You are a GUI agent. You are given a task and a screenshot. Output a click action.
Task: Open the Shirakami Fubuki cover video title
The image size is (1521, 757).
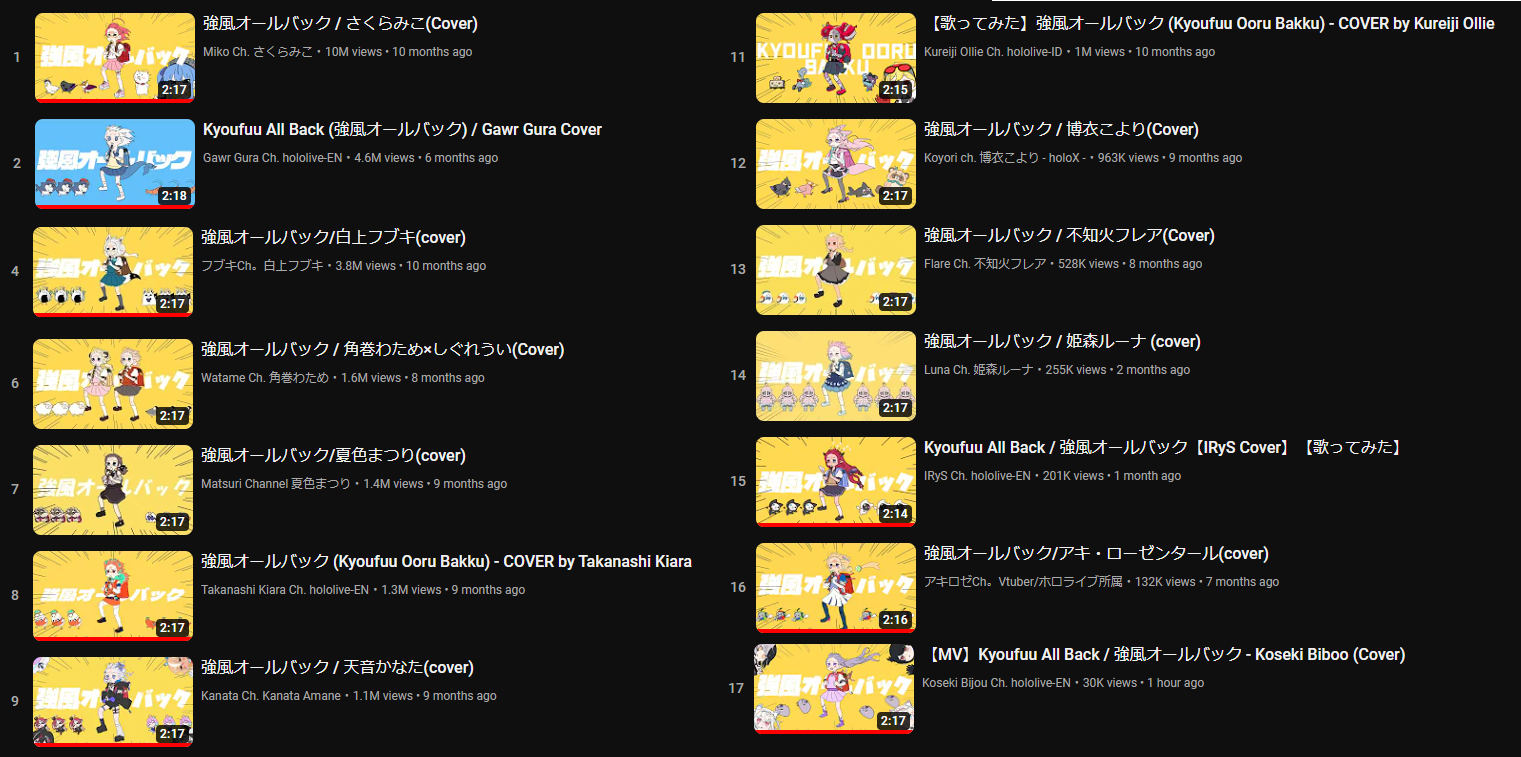333,238
